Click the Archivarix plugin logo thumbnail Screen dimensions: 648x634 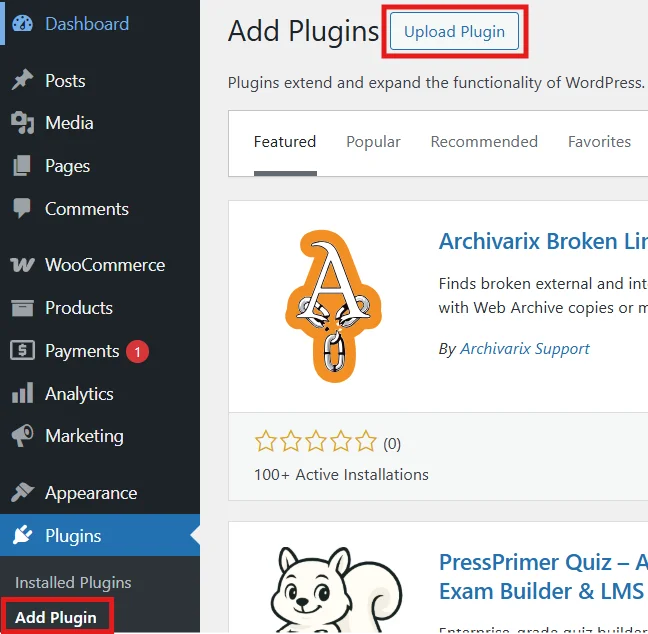(333, 306)
